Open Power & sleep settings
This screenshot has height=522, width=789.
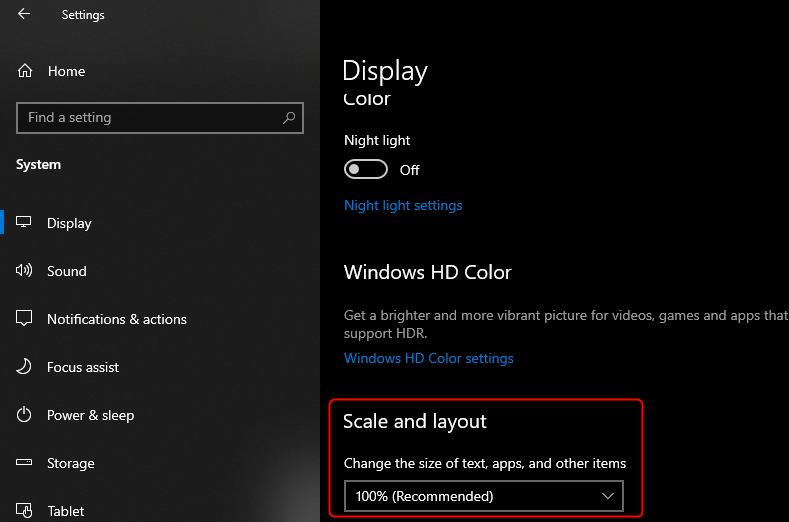91,415
